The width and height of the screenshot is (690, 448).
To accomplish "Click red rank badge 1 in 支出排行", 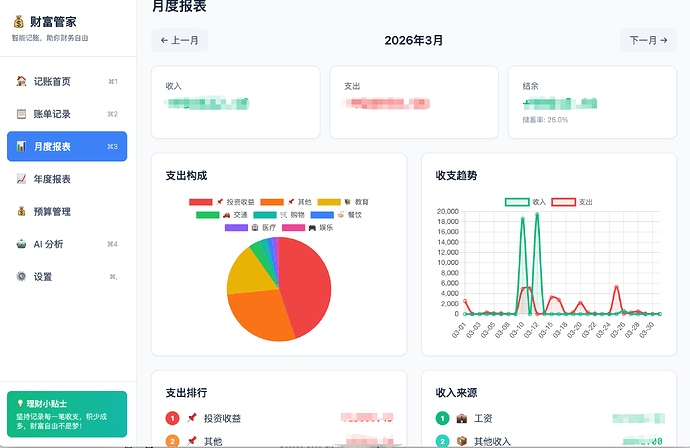I will coord(172,418).
